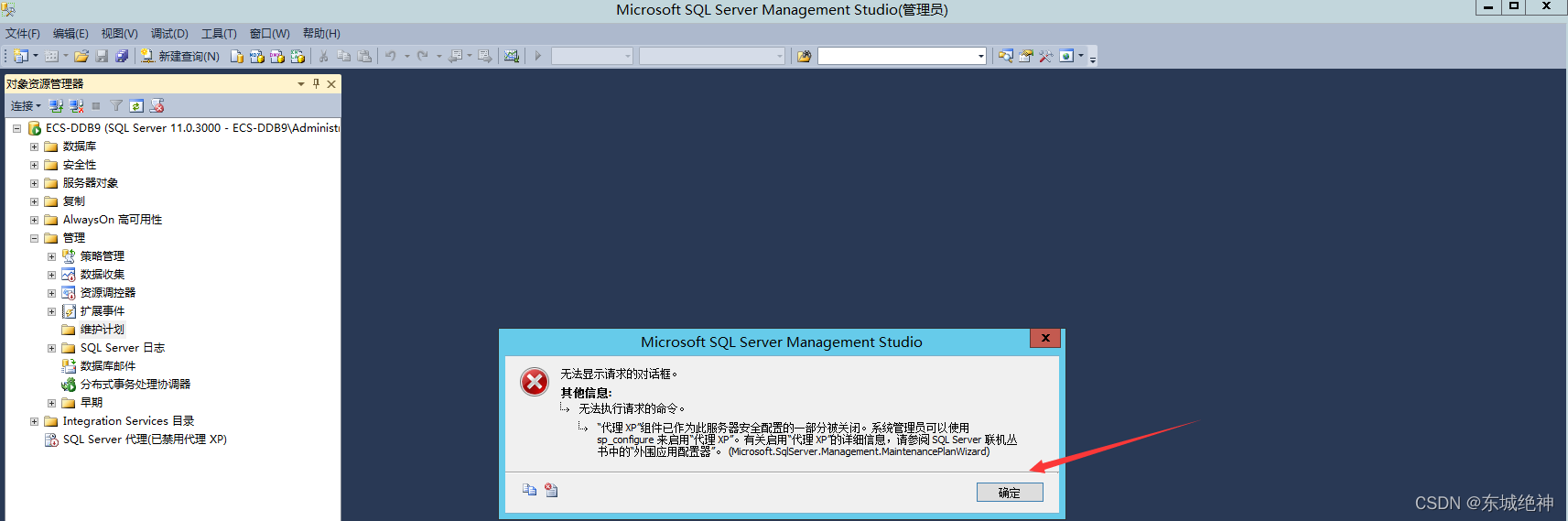Select the 维护计划 tree item

click(102, 330)
